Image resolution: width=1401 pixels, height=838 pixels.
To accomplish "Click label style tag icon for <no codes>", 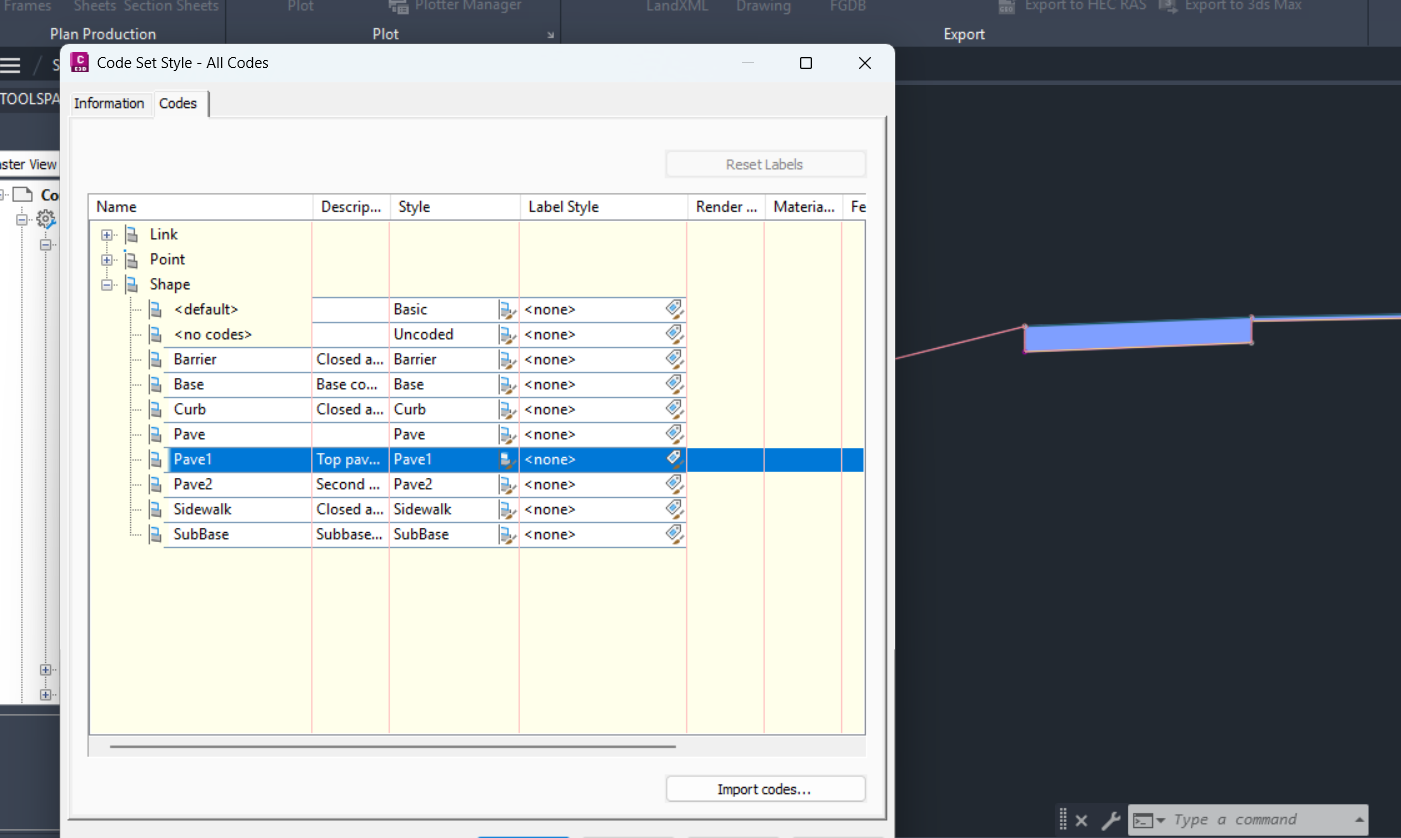I will coord(674,333).
